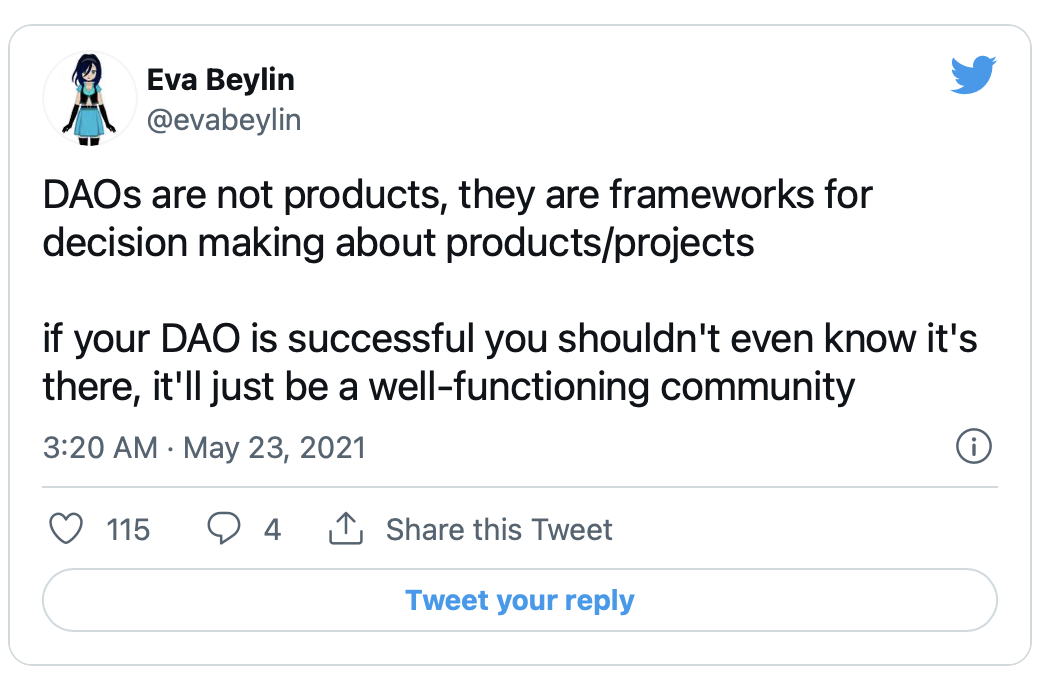Click the May 23, 2021 date text

pyautogui.click(x=275, y=447)
